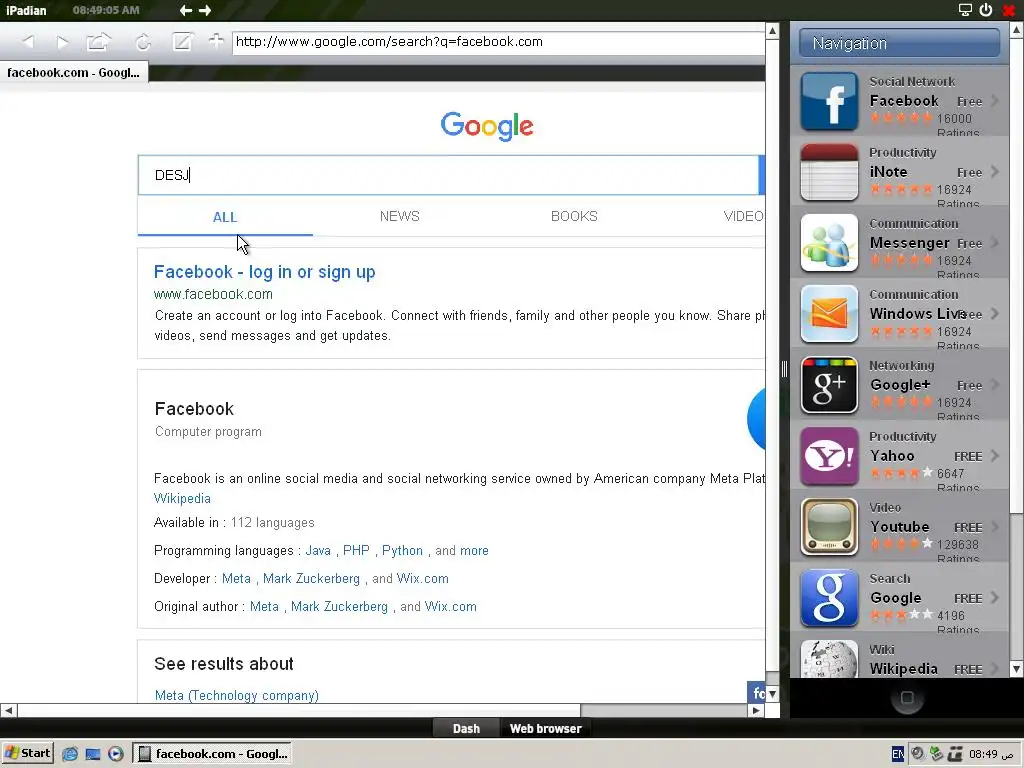The image size is (1024, 768).
Task: Open the iNote app icon
Action: point(829,172)
